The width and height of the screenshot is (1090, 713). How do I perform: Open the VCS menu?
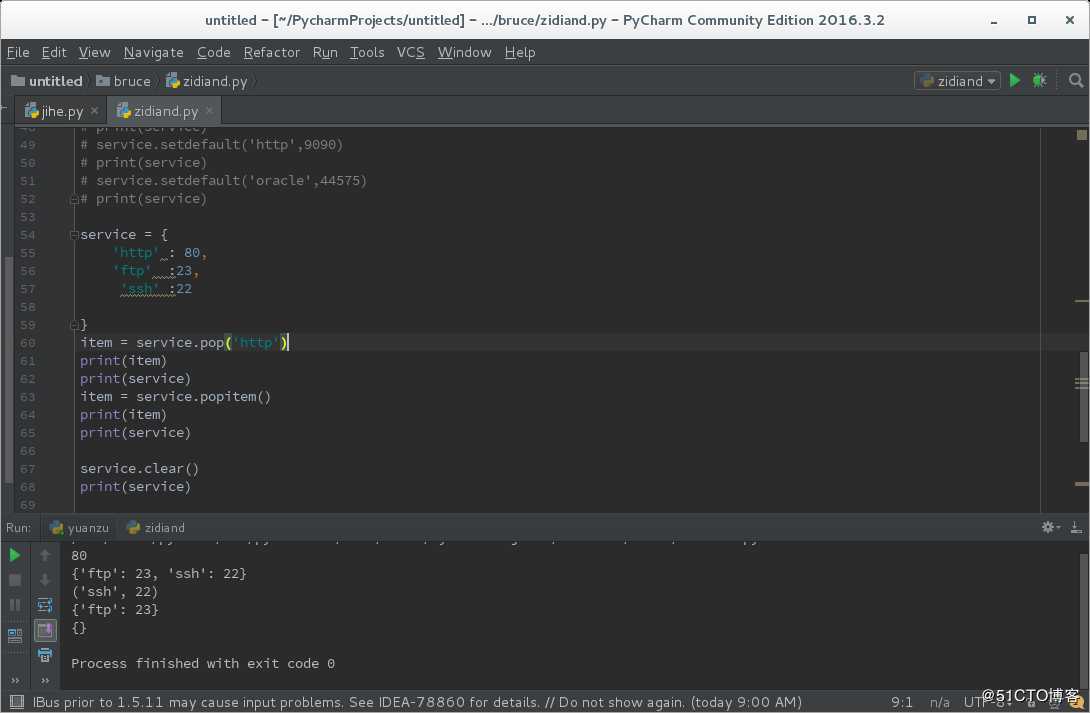click(410, 52)
